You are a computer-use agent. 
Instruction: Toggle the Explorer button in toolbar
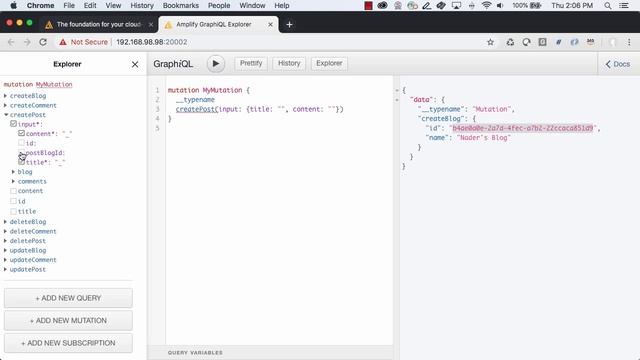coord(329,63)
